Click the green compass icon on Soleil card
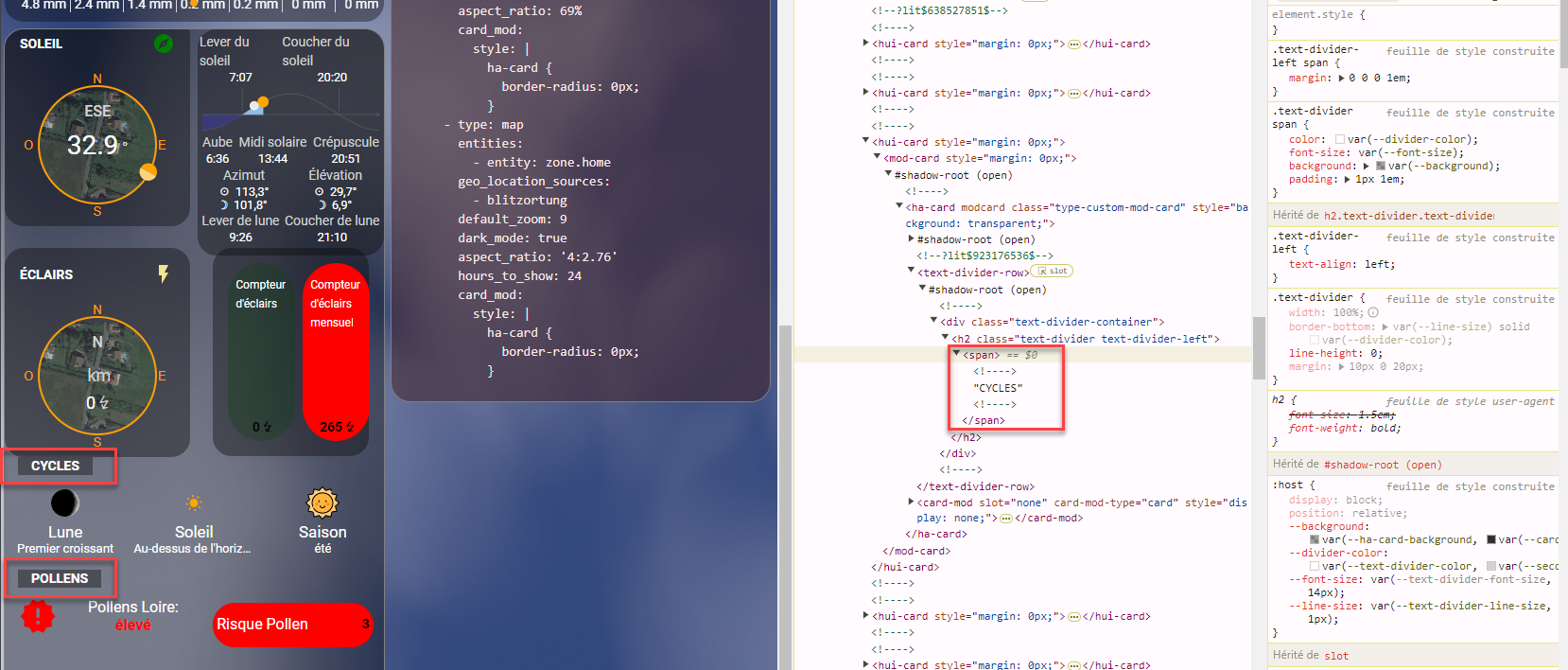This screenshot has height=670, width=1568. pyautogui.click(x=164, y=44)
